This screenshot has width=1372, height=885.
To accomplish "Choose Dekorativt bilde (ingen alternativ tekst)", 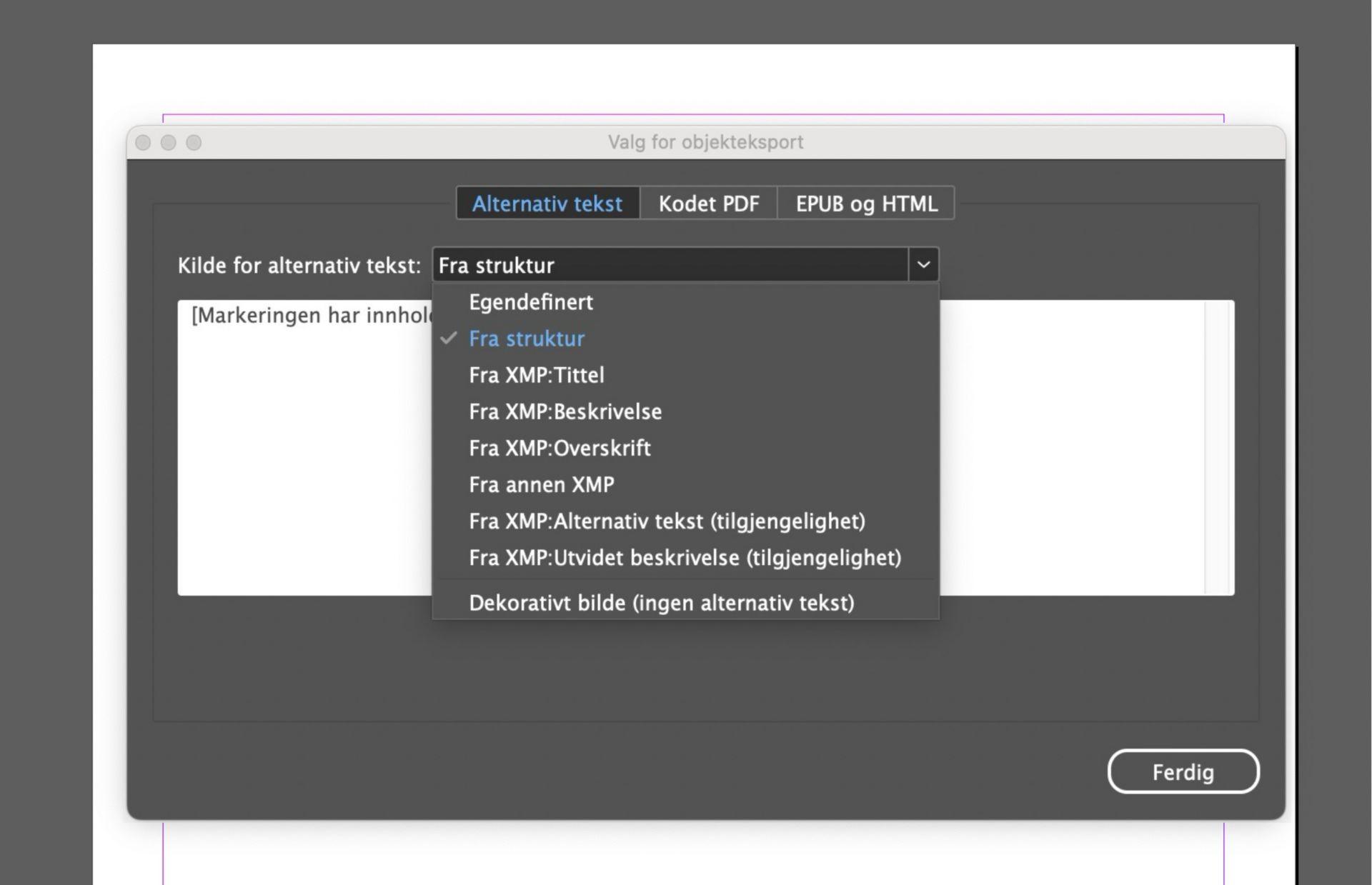I will point(661,602).
